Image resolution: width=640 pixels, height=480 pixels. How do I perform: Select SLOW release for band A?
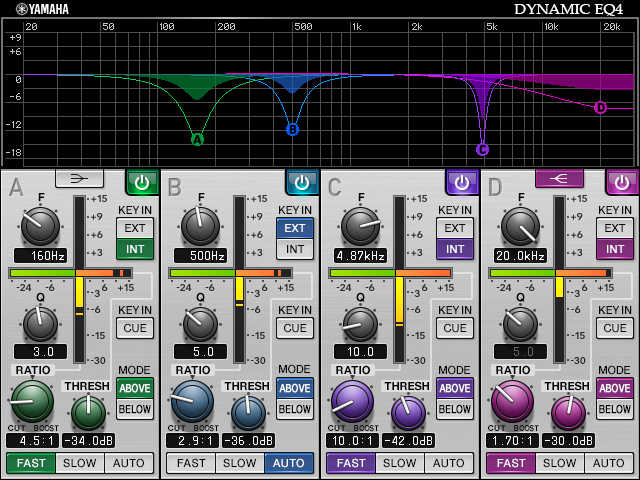click(80, 463)
